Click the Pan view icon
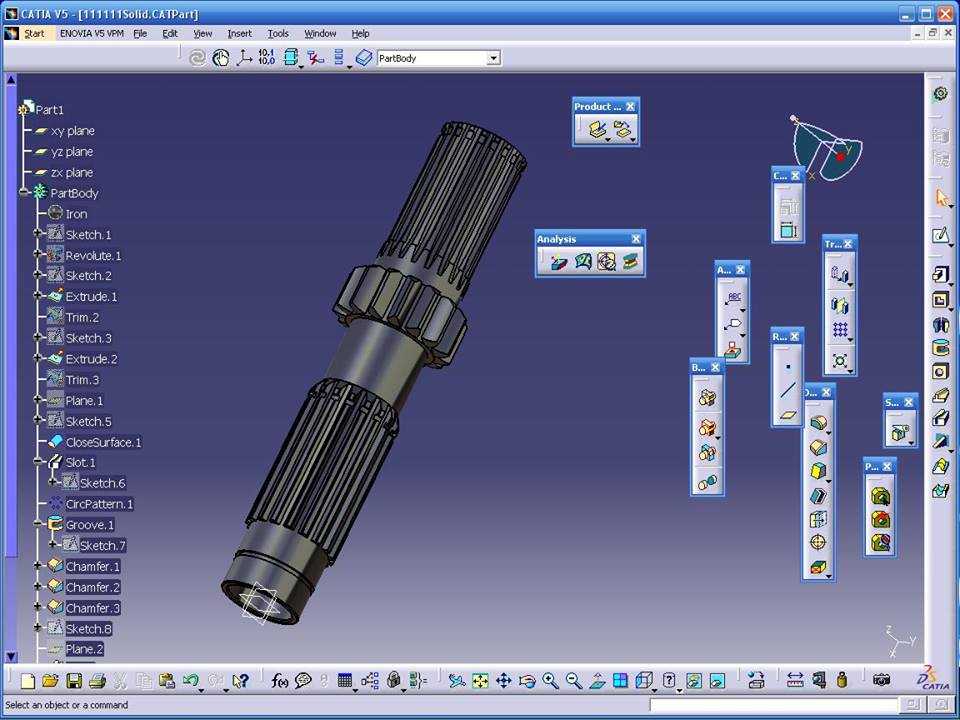This screenshot has height=720, width=960. pos(503,681)
